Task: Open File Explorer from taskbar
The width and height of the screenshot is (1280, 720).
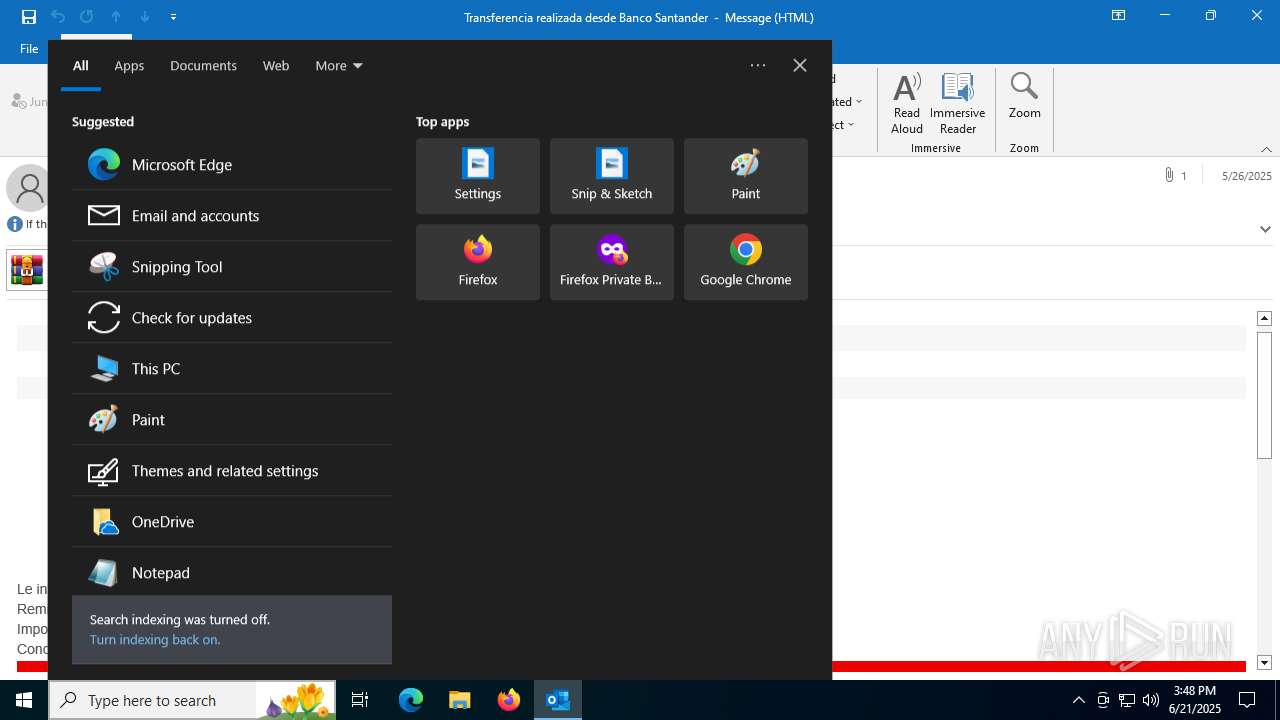Action: click(x=460, y=700)
